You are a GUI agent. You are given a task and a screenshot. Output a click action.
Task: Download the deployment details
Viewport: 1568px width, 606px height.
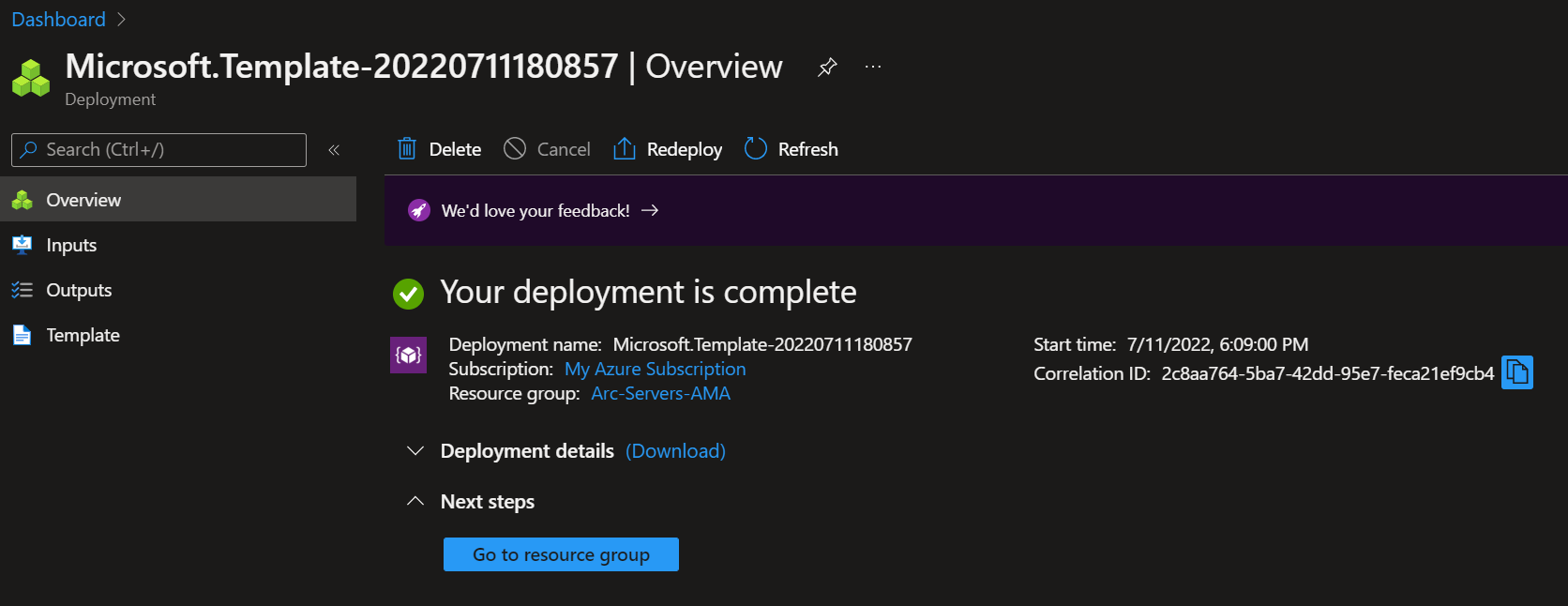click(675, 451)
